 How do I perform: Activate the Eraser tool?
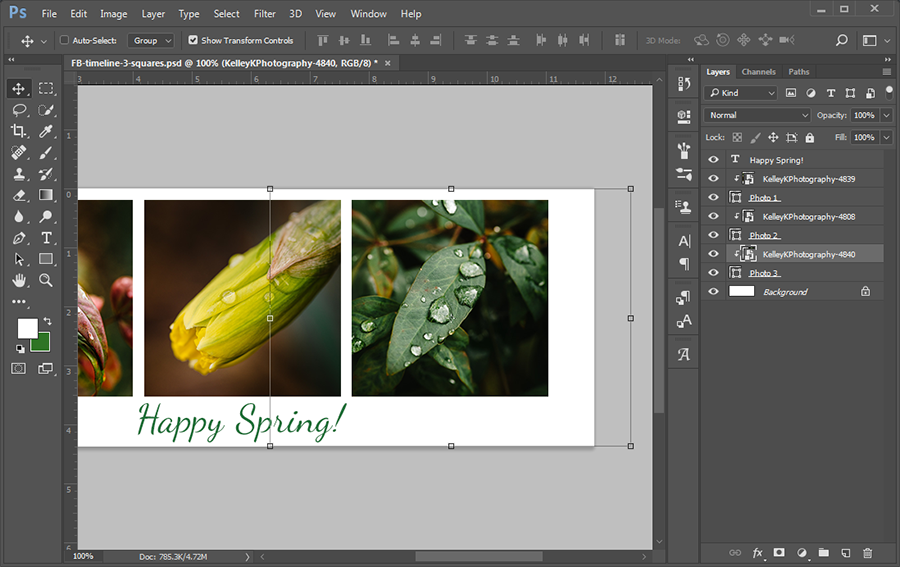pyautogui.click(x=18, y=195)
